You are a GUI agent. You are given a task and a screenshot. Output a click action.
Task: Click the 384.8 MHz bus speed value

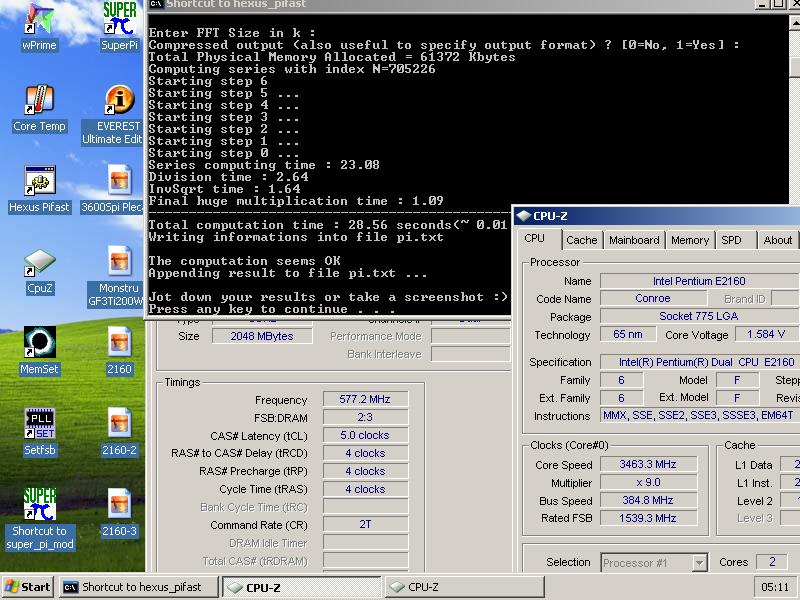(x=648, y=501)
